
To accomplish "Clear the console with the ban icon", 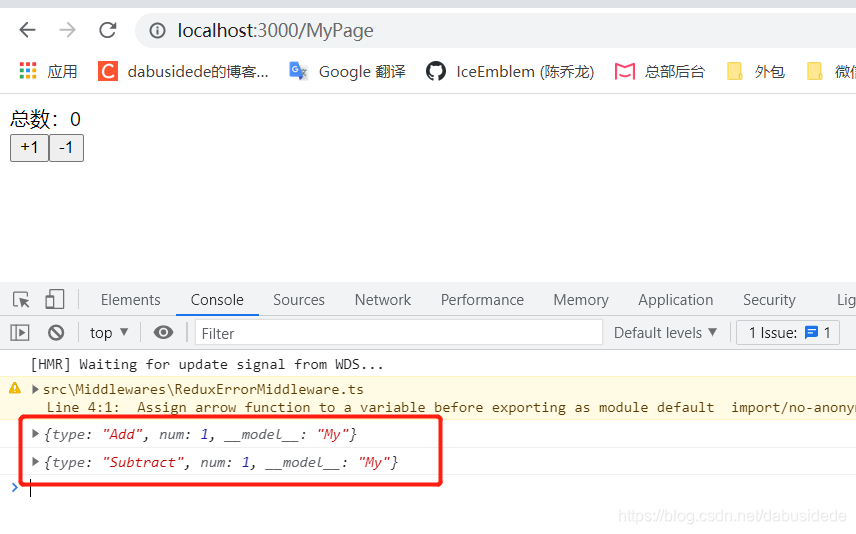I will (56, 333).
